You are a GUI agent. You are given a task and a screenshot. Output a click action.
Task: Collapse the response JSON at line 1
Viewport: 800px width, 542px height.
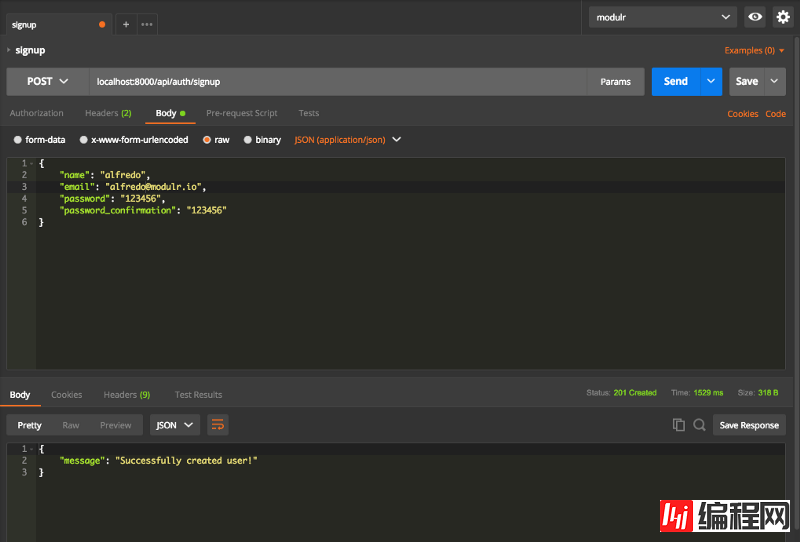[32, 449]
